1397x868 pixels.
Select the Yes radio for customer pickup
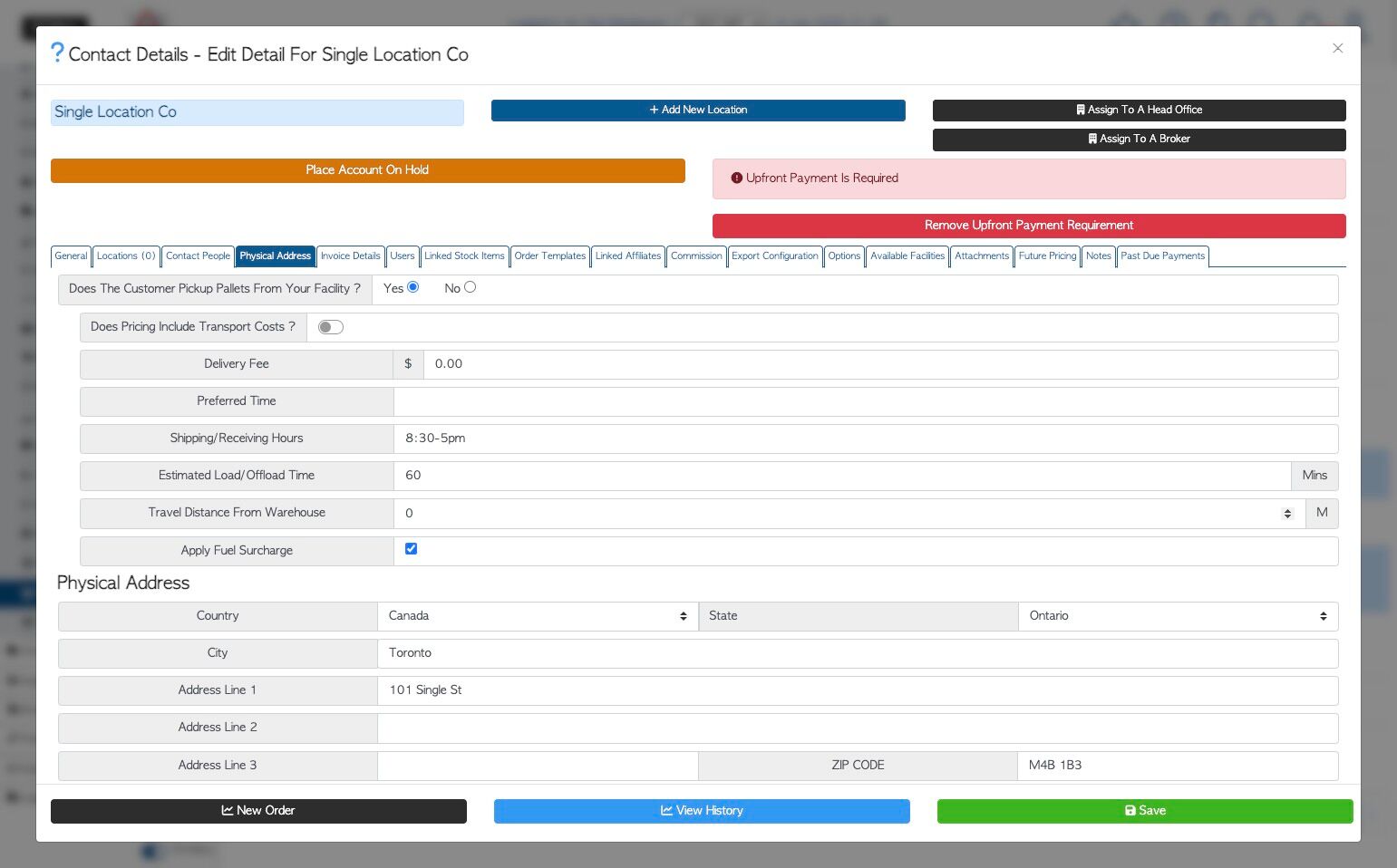coord(413,287)
